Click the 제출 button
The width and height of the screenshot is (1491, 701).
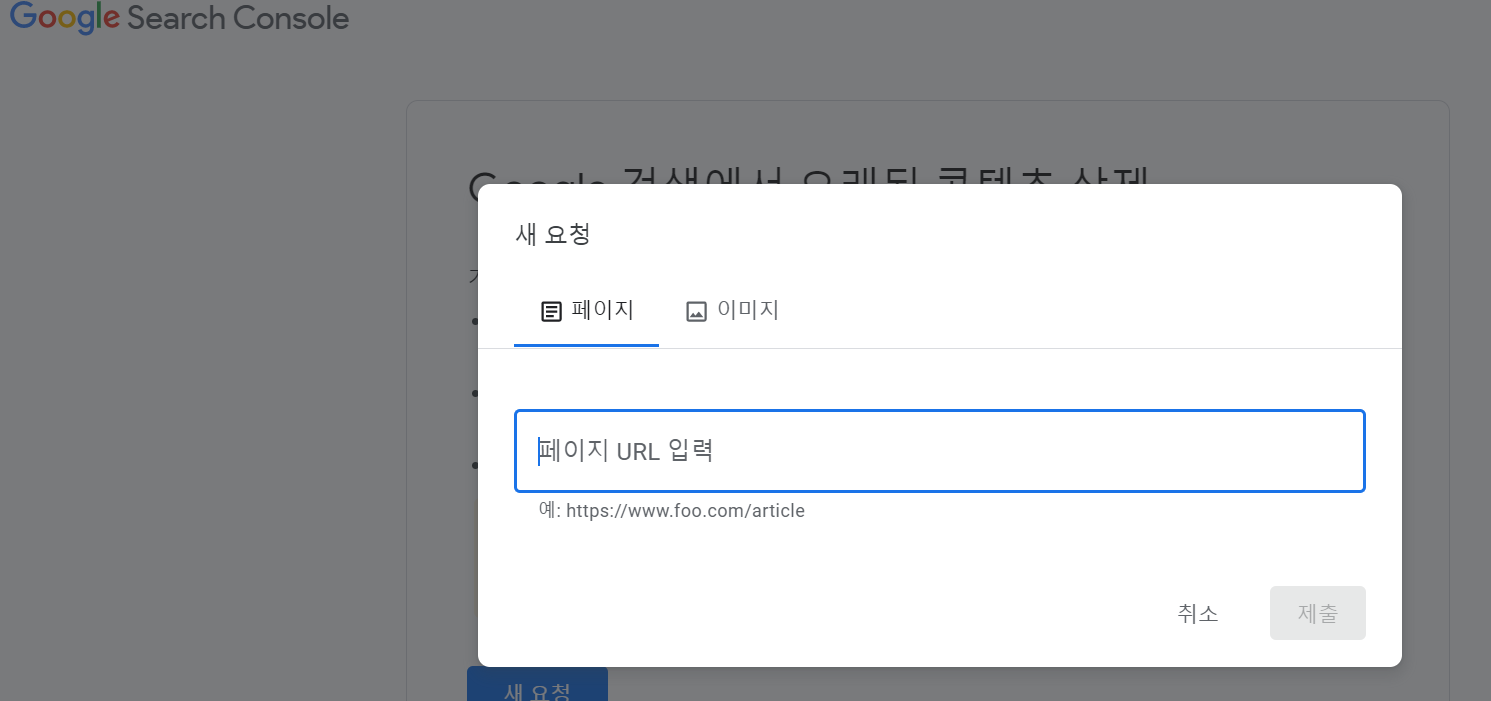coord(1318,613)
